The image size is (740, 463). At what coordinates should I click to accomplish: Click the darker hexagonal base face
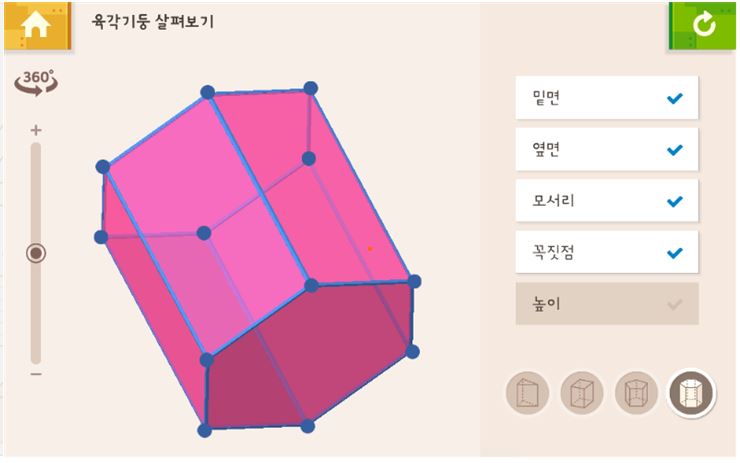click(x=309, y=356)
